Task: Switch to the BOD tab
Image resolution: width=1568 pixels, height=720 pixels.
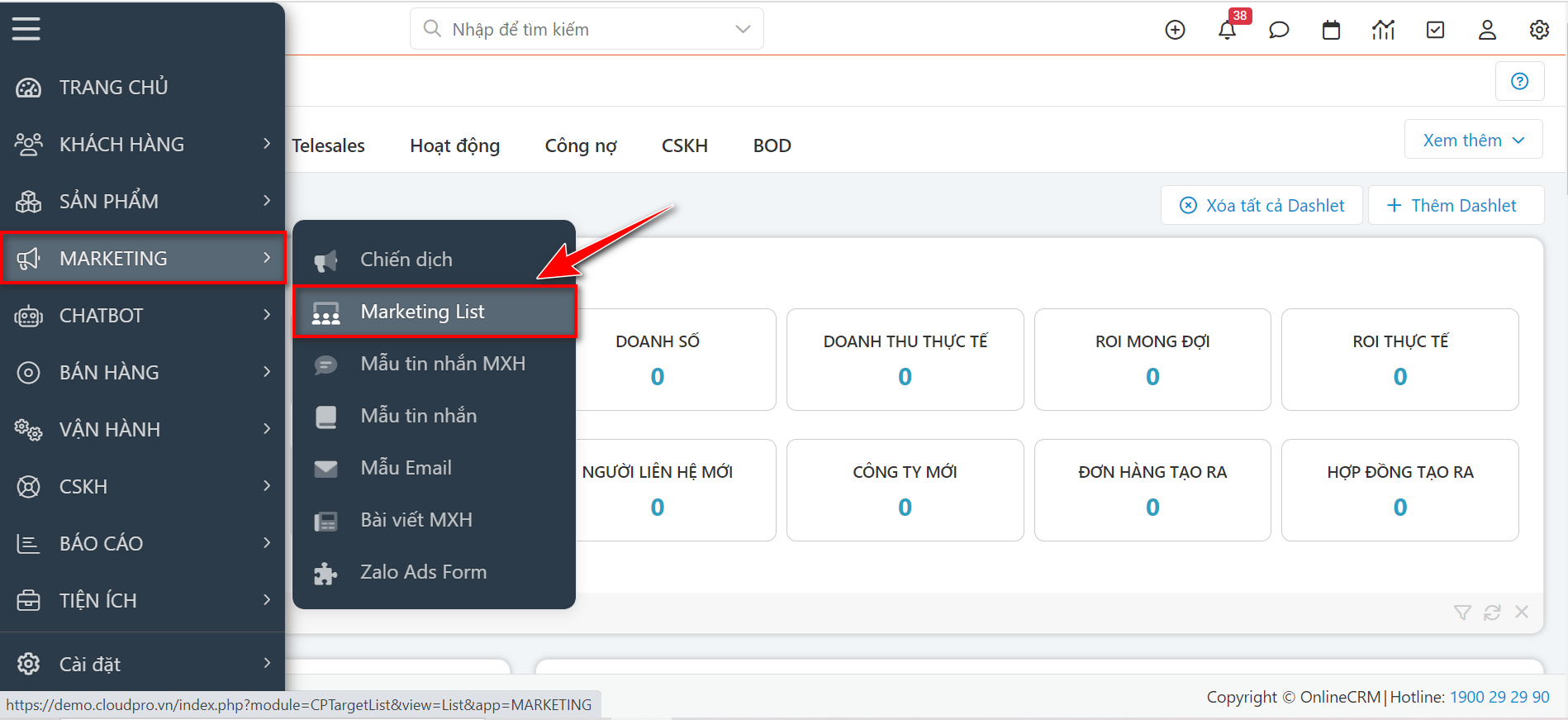Action: coord(772,145)
